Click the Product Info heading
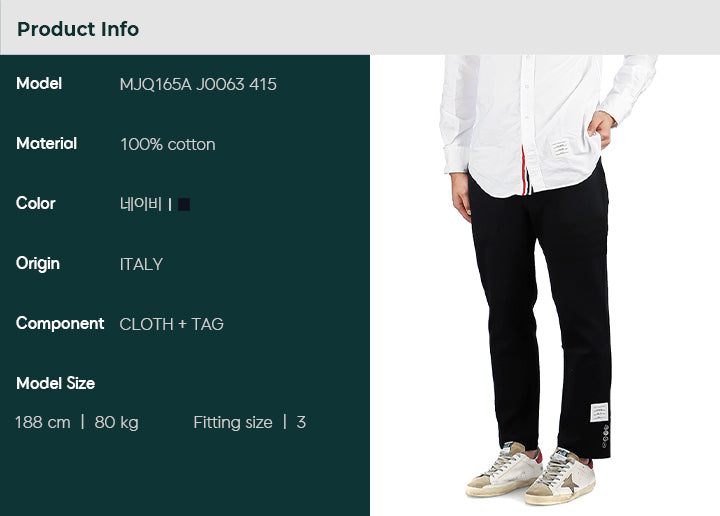Screen dimensions: 720x516 tap(78, 29)
